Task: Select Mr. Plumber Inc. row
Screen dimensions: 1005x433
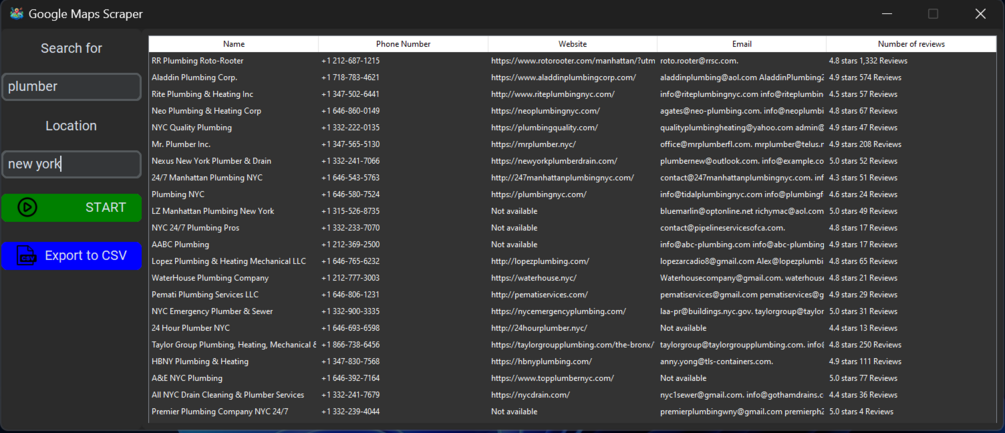Action: pos(572,144)
